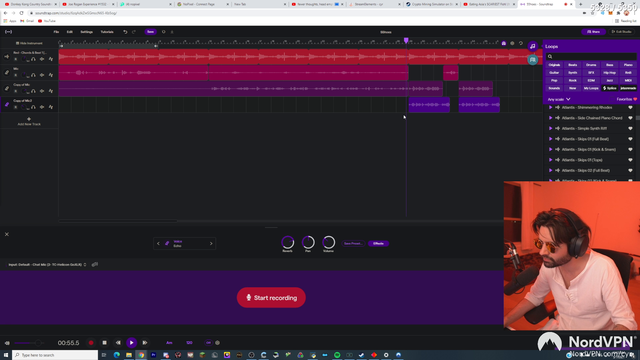
Task: Go to next voice preset arrow
Action: coord(211,244)
